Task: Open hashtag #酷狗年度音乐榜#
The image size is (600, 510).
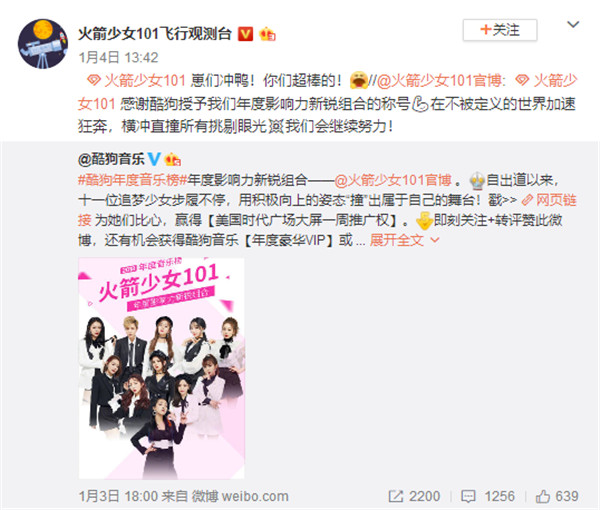Action: 132,180
